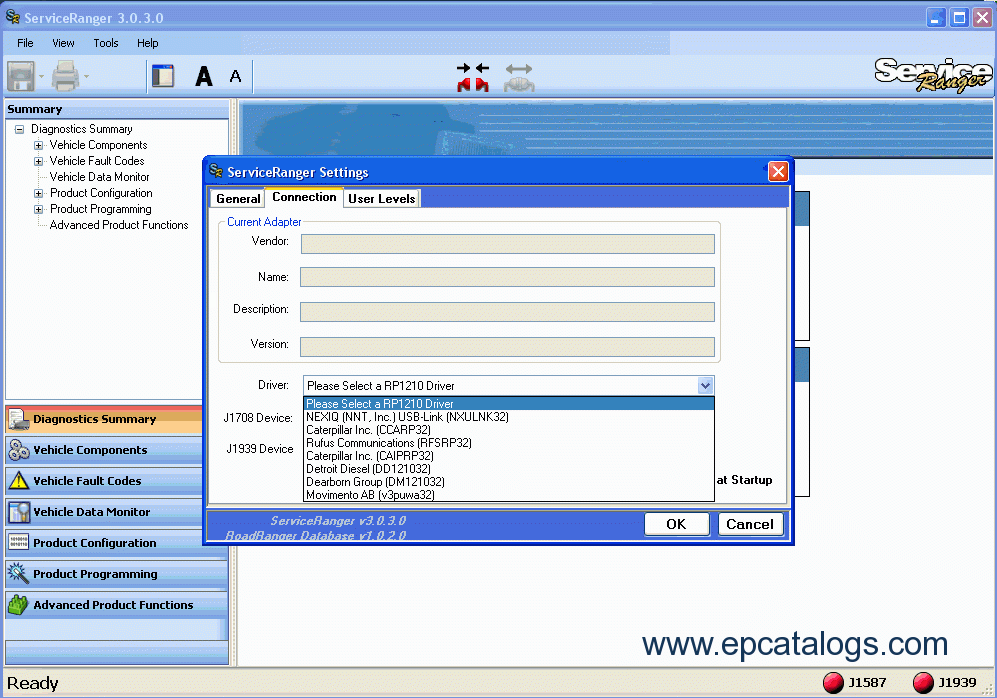
Task: Choose Caterpillar Inc. (CCARP32) driver
Action: point(509,430)
